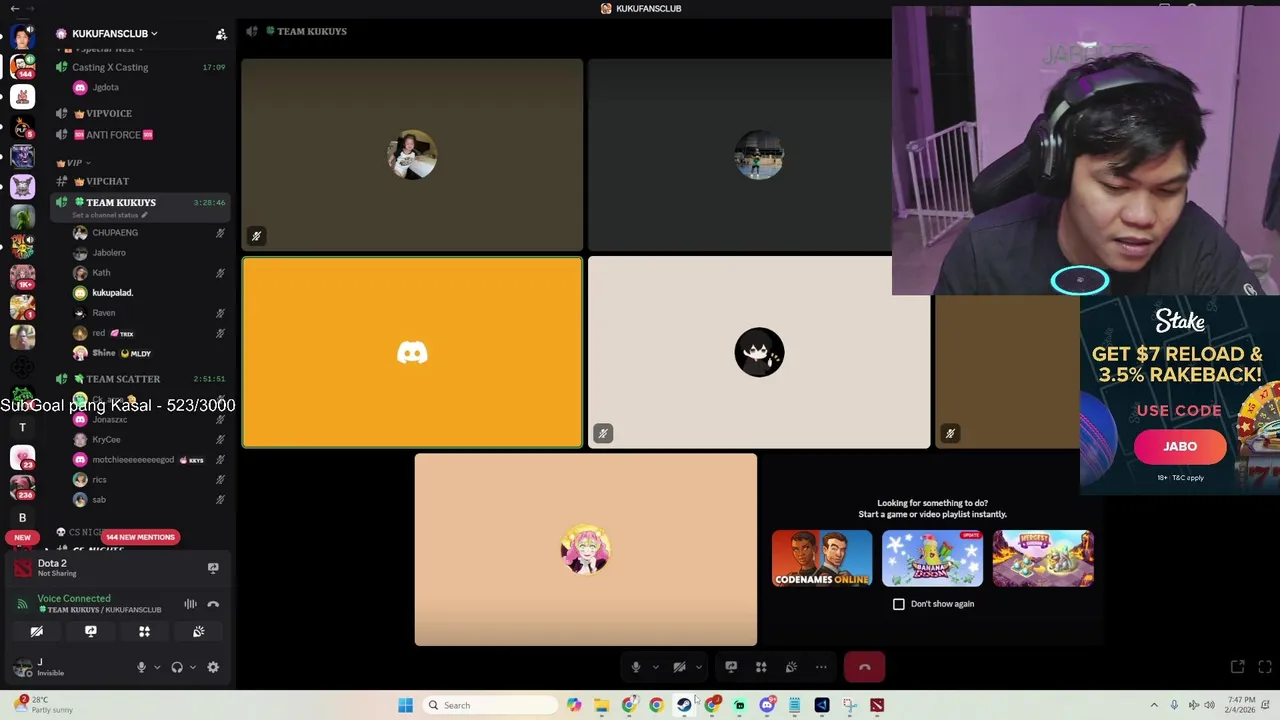Toggle deafen headphones in user panel
The width and height of the screenshot is (1280, 720).
pos(177,667)
